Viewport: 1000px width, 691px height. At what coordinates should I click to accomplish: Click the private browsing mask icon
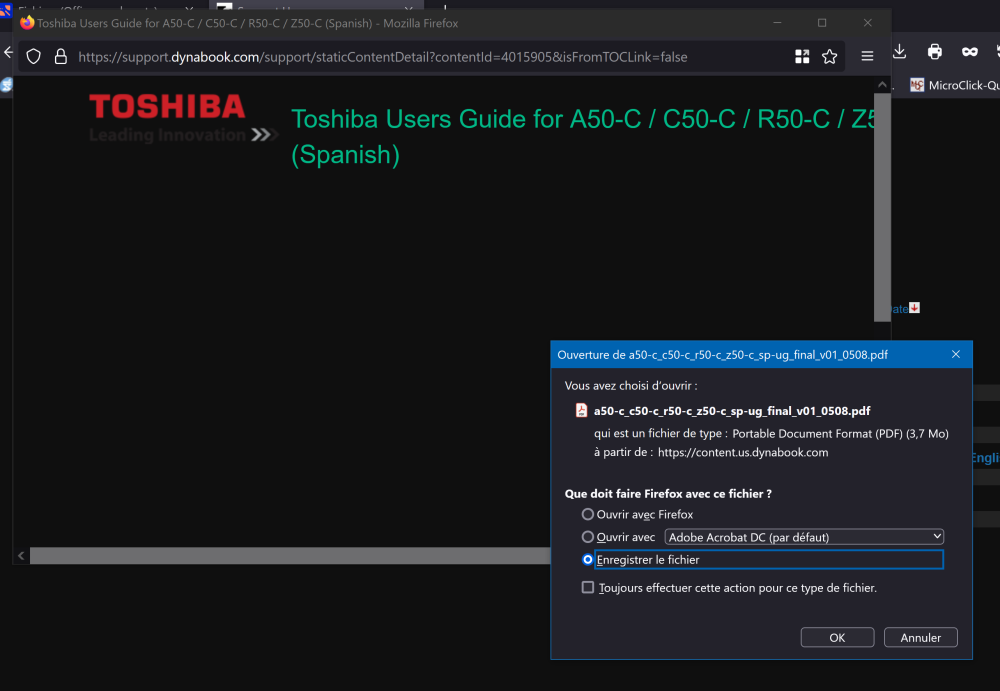[969, 52]
